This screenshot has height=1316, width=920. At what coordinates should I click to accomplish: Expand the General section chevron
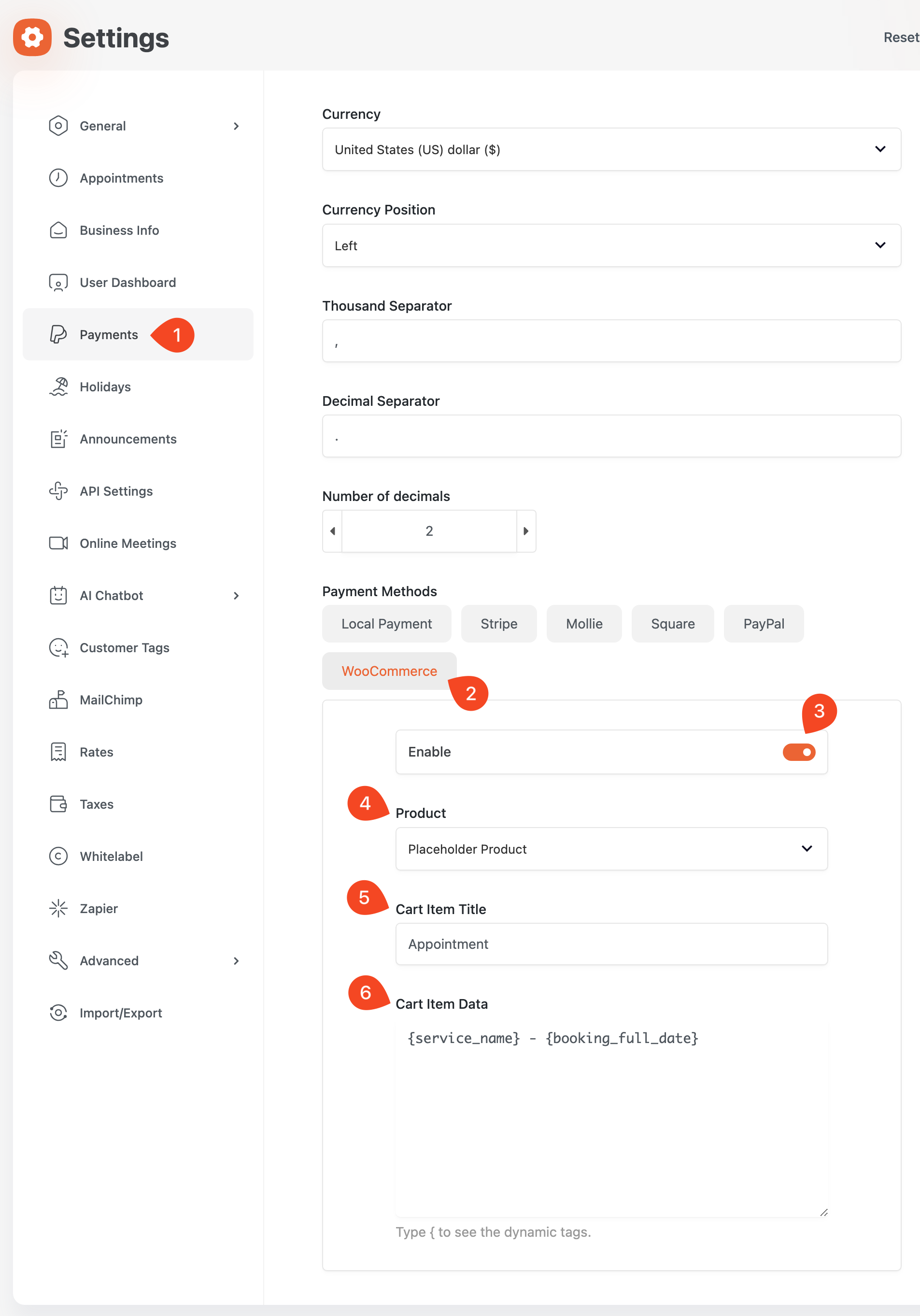pyautogui.click(x=236, y=126)
